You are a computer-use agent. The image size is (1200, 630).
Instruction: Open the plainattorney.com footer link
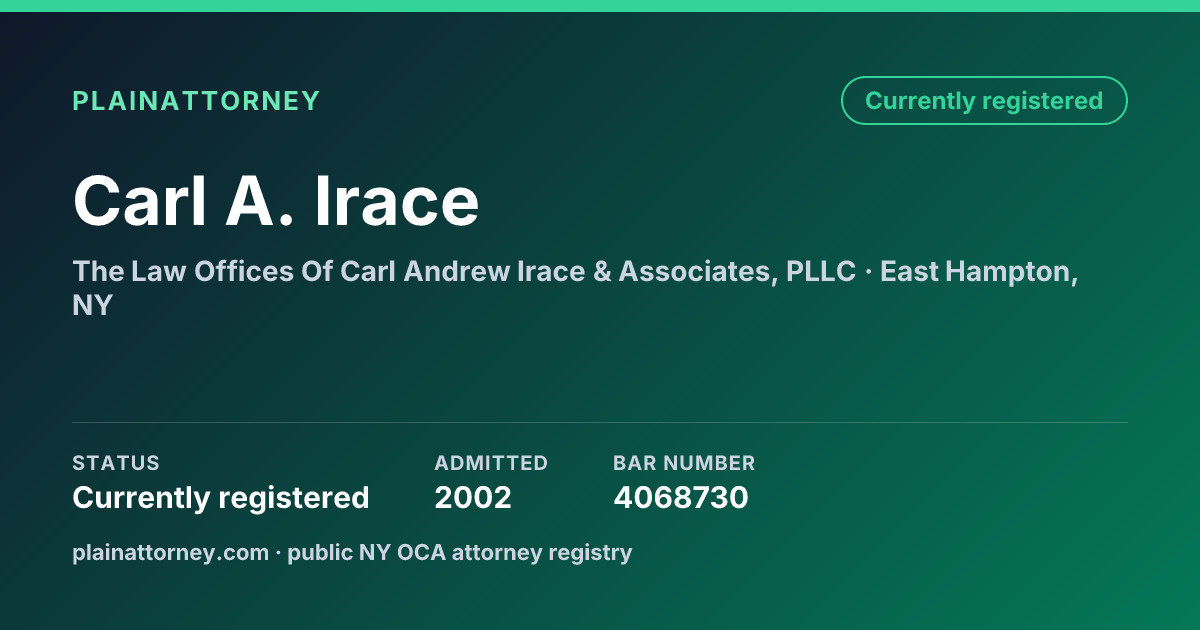pyautogui.click(x=170, y=552)
